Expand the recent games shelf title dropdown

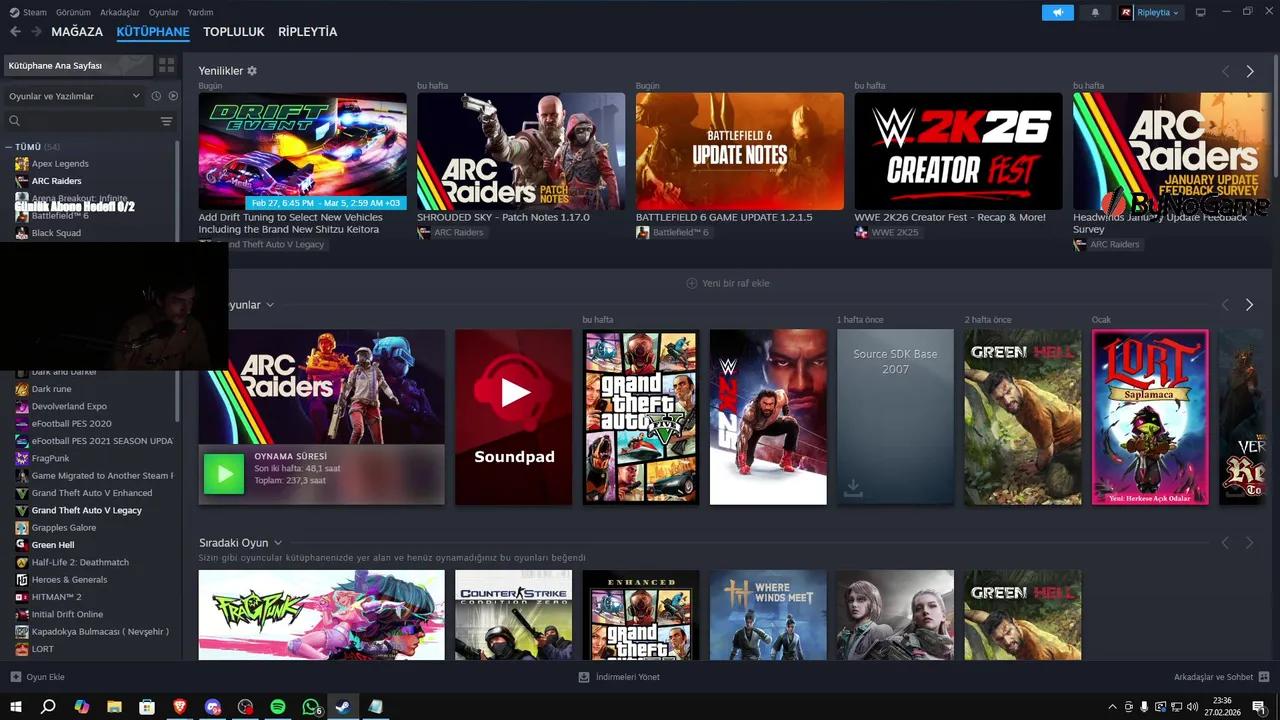(270, 305)
